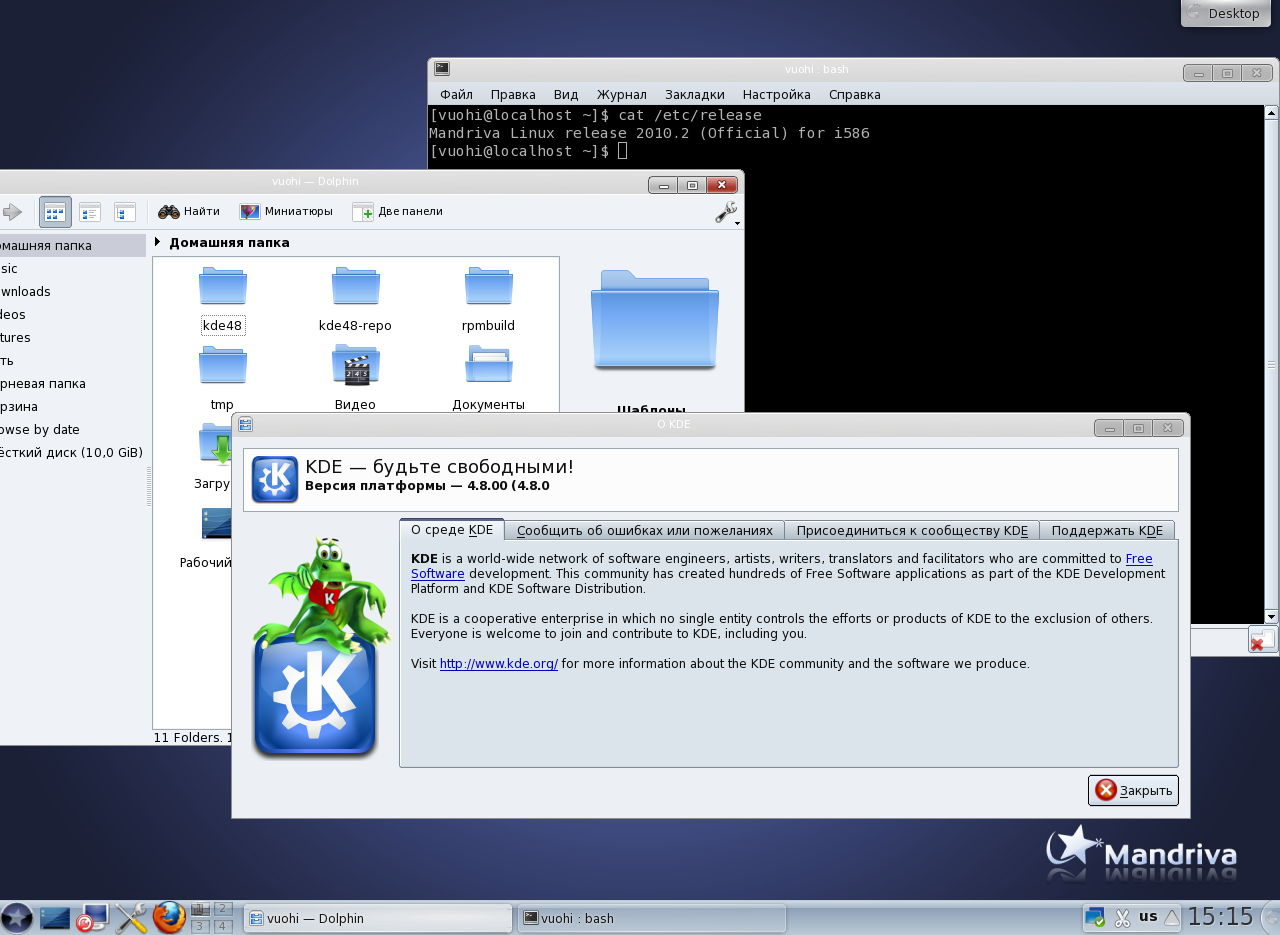Select Домашняя папка in the places panel

click(x=72, y=246)
